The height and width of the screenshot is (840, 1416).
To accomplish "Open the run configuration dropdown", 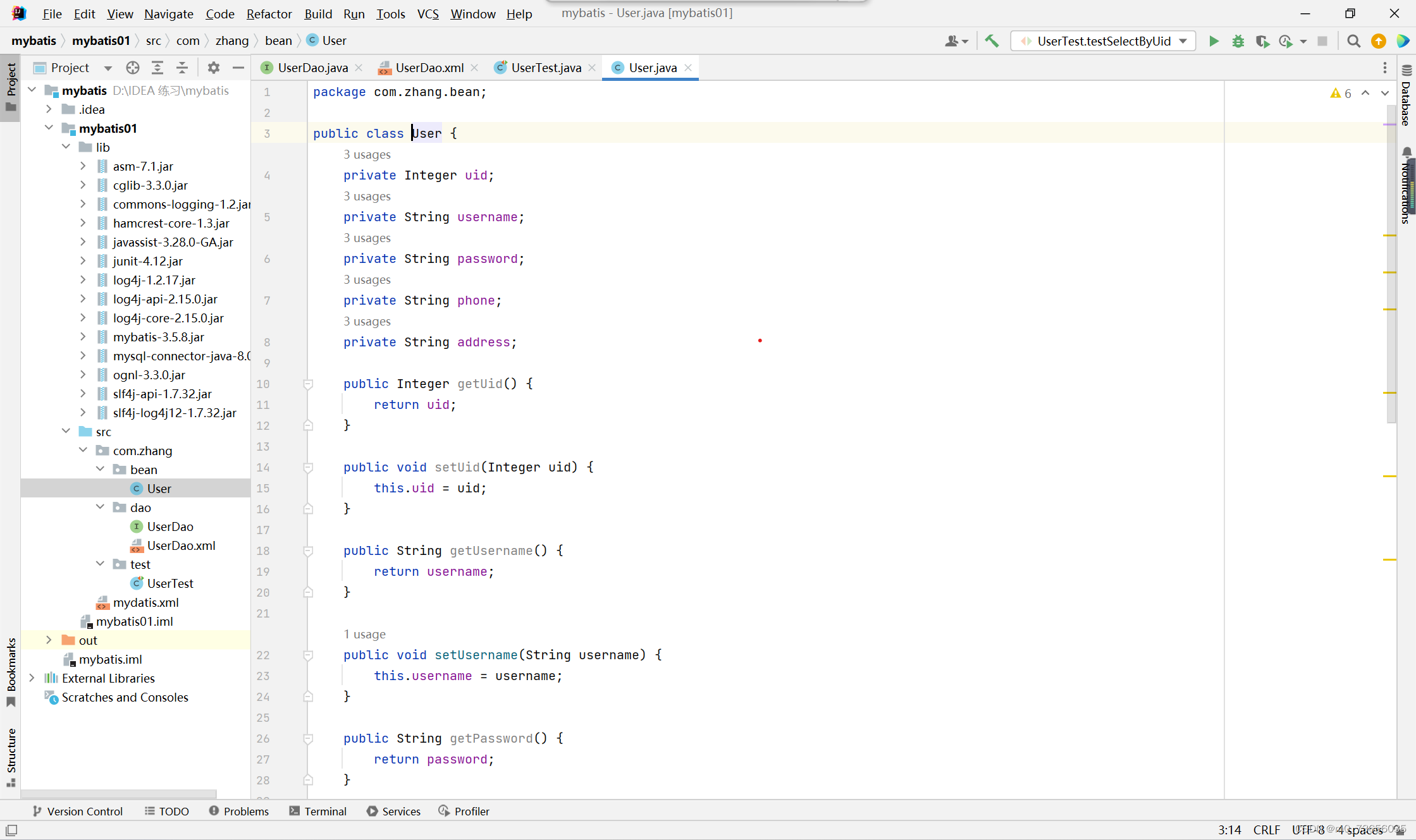I will (x=1183, y=41).
